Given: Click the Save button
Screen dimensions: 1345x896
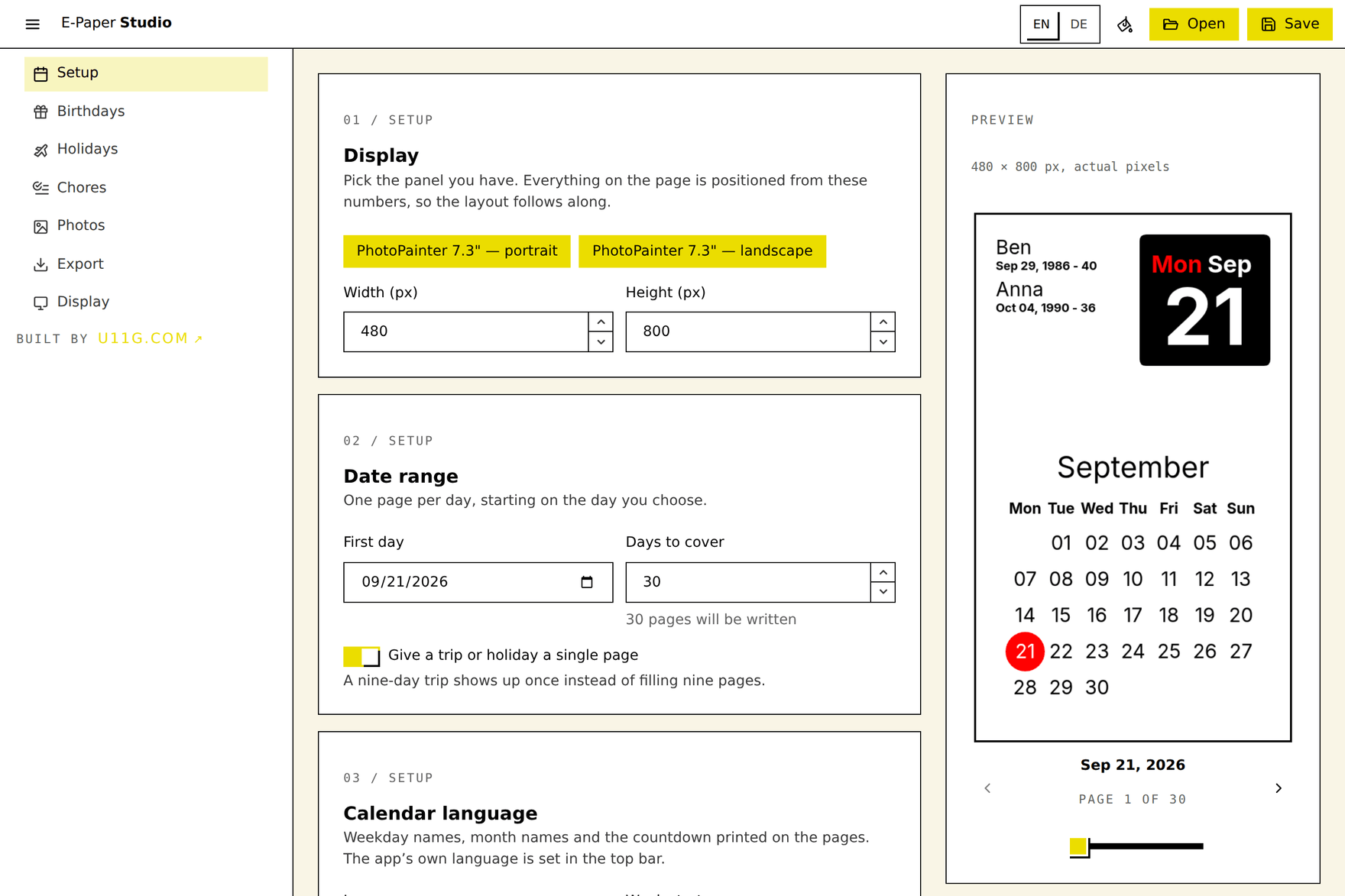Looking at the screenshot, I should point(1290,24).
